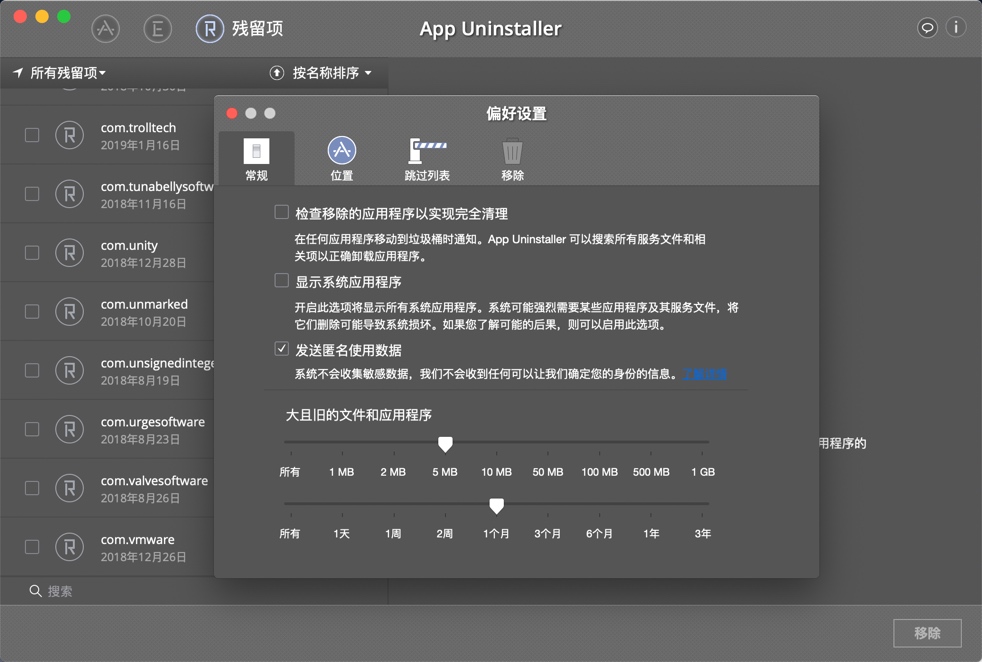
Task: Select the checkbox next to com.unity
Action: click(x=31, y=252)
